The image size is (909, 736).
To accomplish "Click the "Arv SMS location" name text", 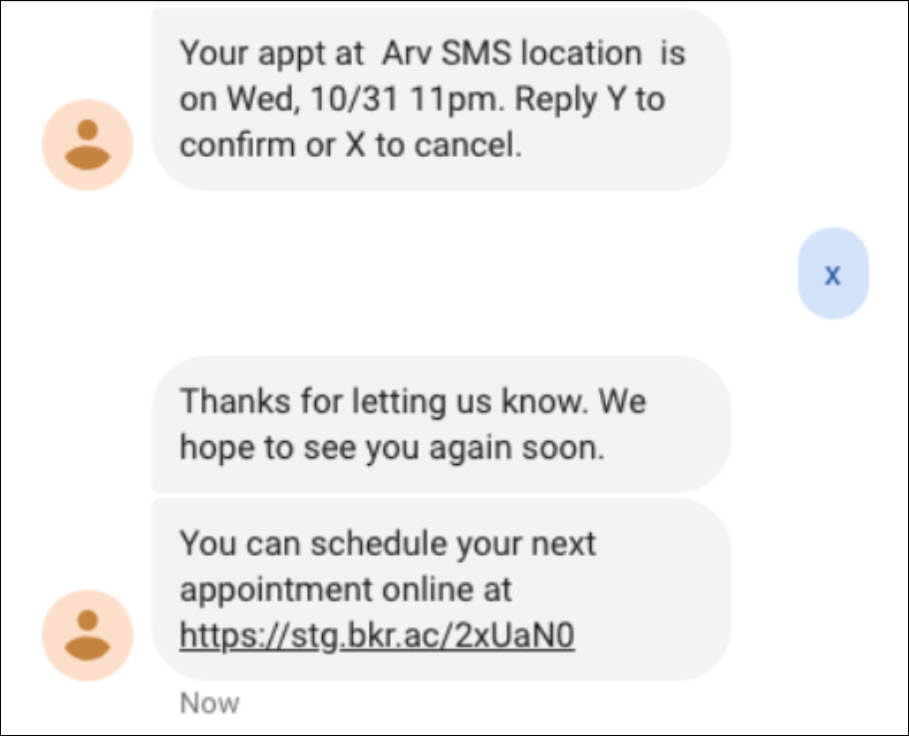I will (x=512, y=53).
